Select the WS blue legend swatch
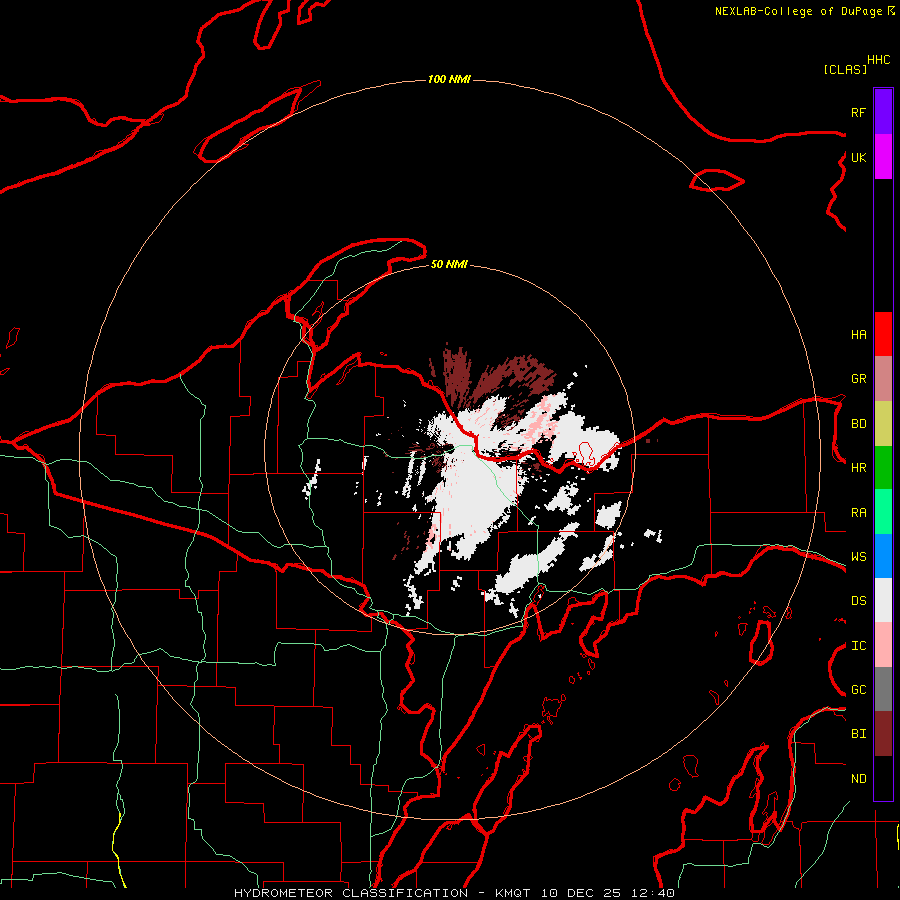 883,556
